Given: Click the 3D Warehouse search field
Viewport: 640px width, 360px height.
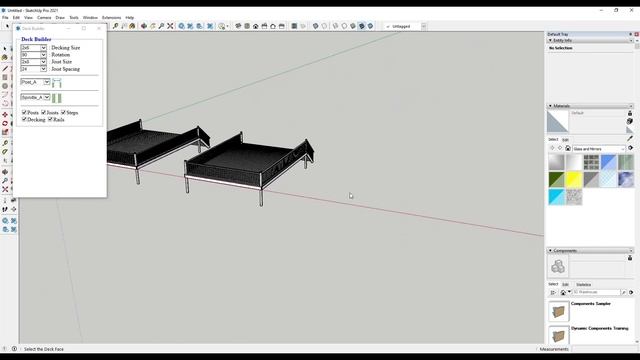Looking at the screenshot, I should click(596, 292).
